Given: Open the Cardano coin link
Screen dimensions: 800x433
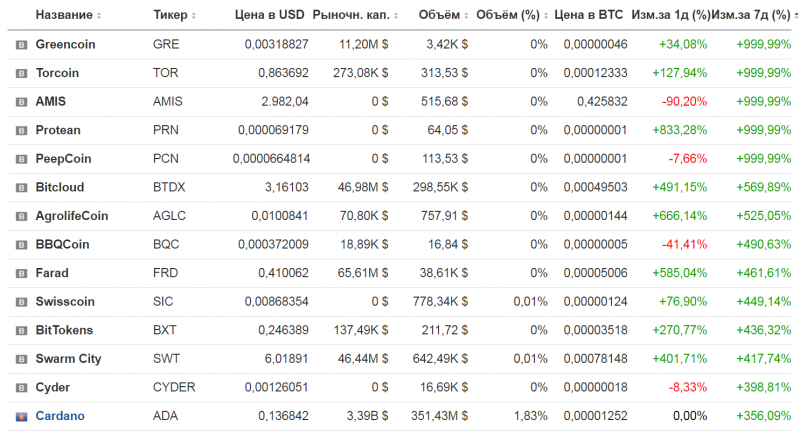Looking at the screenshot, I should [60, 416].
